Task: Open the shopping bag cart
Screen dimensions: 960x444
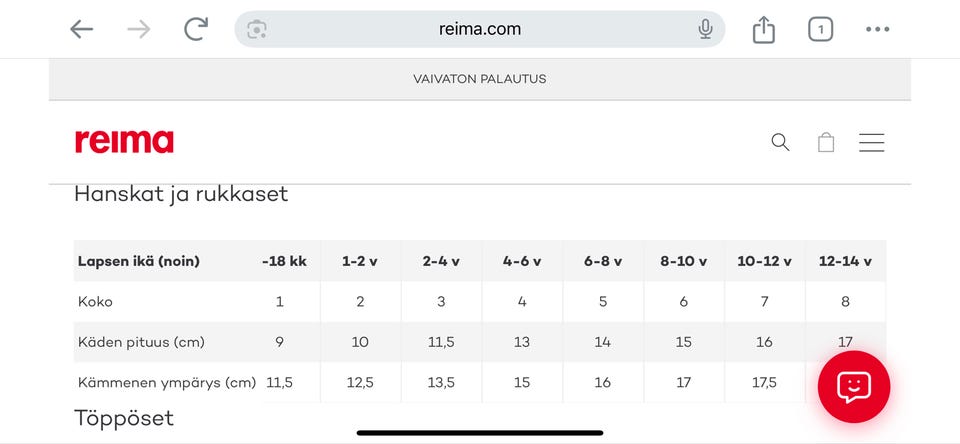Action: point(826,142)
